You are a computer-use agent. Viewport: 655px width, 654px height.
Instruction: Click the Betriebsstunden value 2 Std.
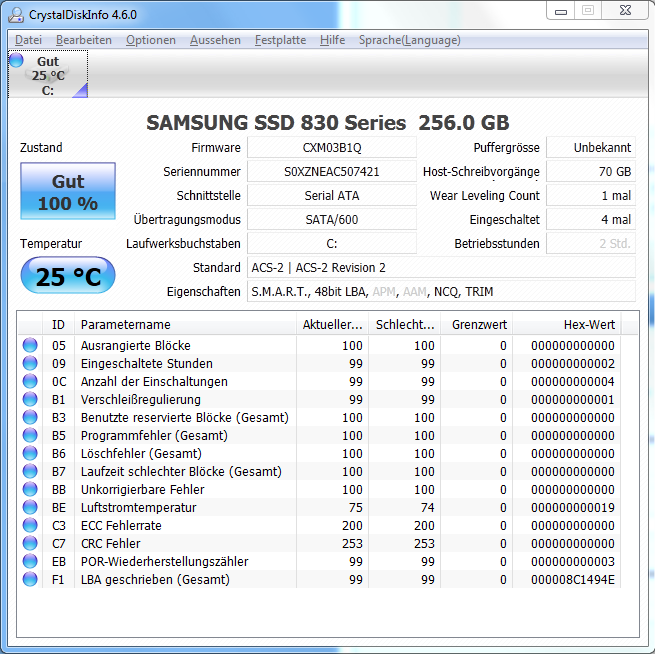[591, 243]
